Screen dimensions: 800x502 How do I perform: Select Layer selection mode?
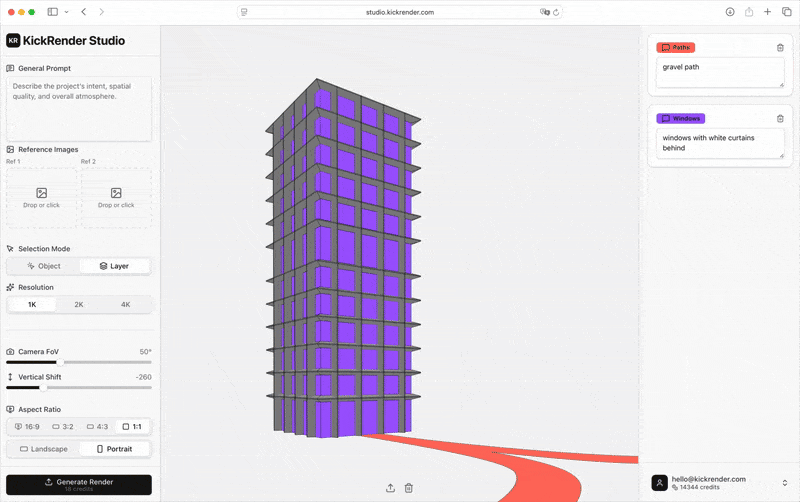pyautogui.click(x=114, y=266)
